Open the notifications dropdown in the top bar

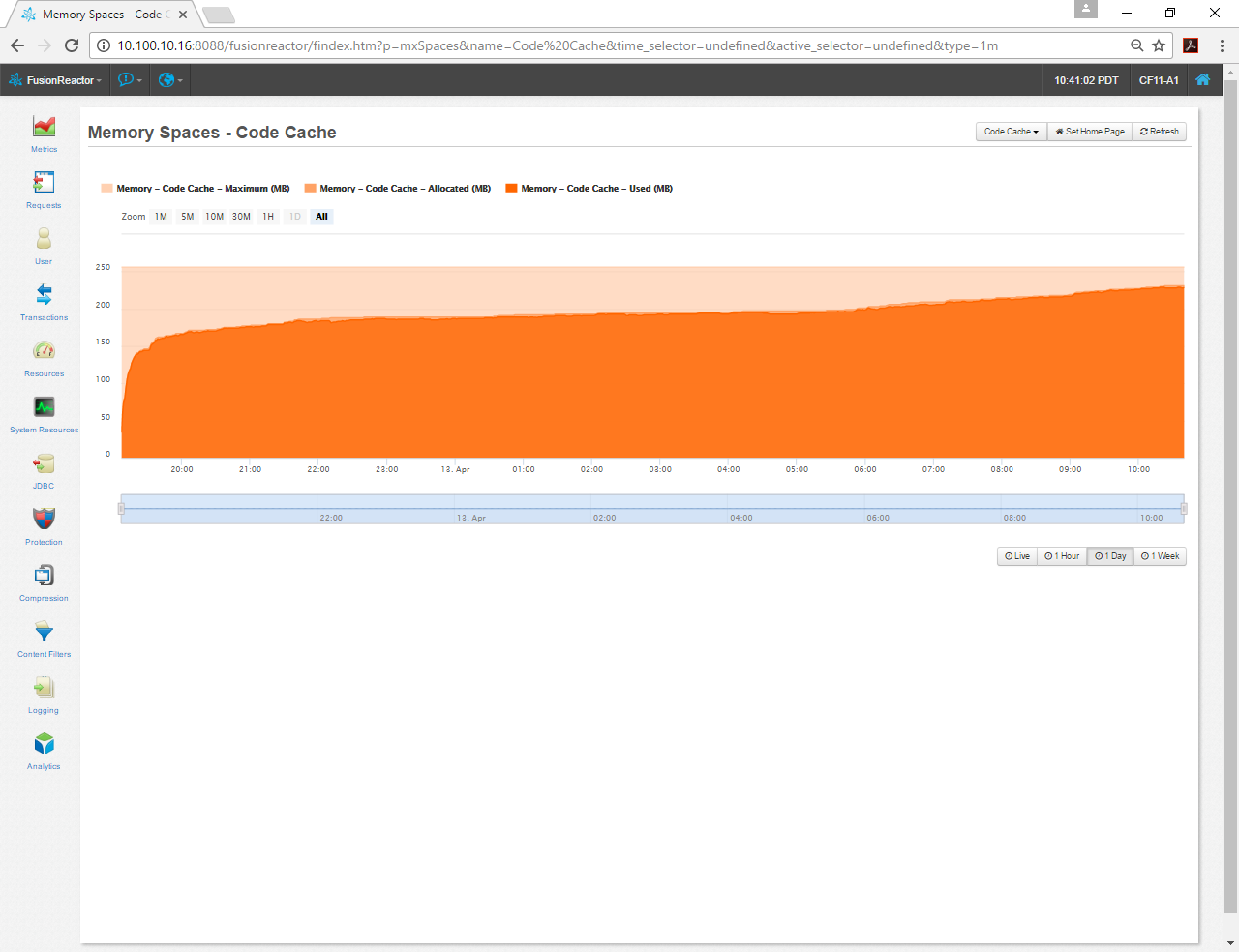(x=130, y=80)
